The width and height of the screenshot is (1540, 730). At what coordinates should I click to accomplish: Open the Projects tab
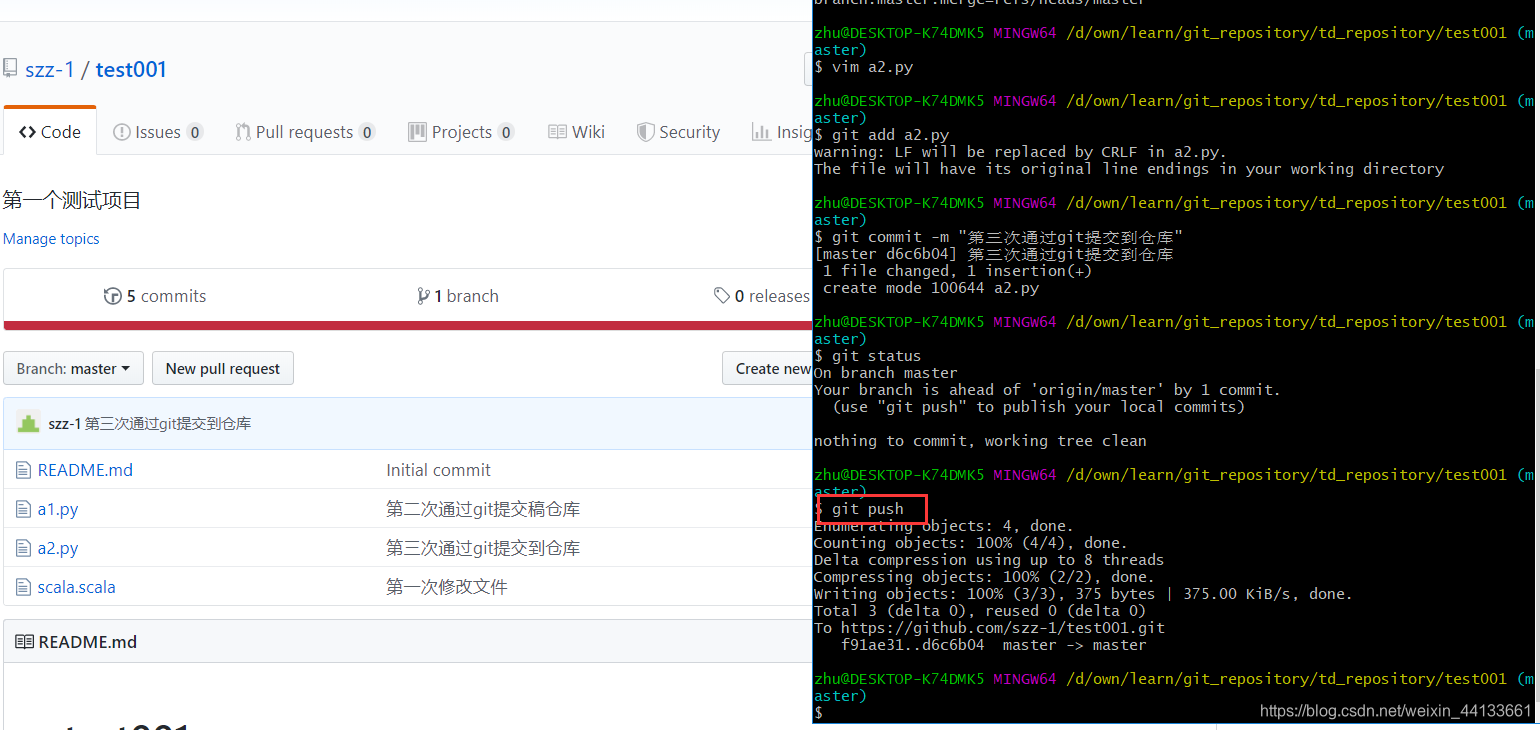[x=461, y=132]
